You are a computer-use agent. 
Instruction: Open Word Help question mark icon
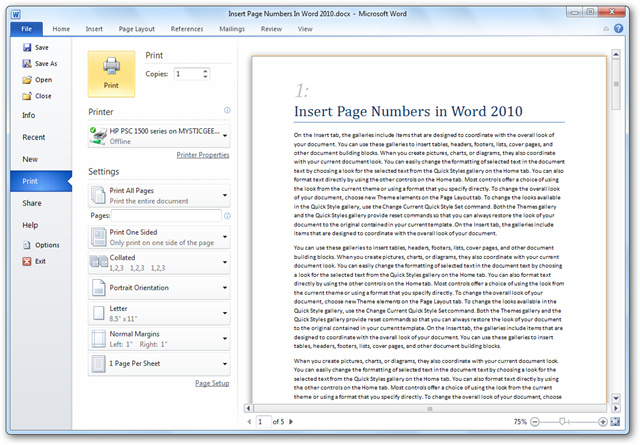[618, 28]
